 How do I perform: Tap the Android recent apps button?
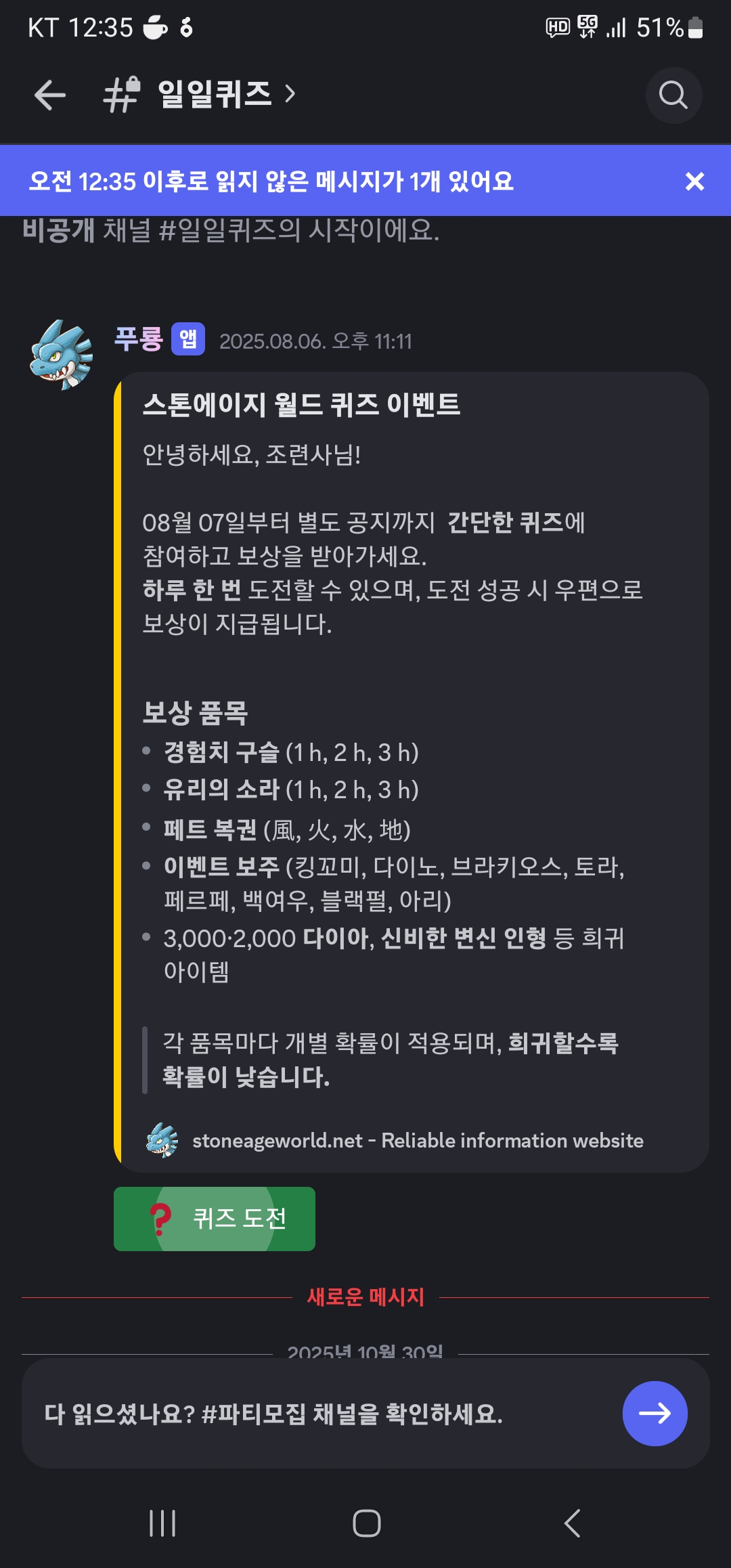pyautogui.click(x=162, y=1523)
